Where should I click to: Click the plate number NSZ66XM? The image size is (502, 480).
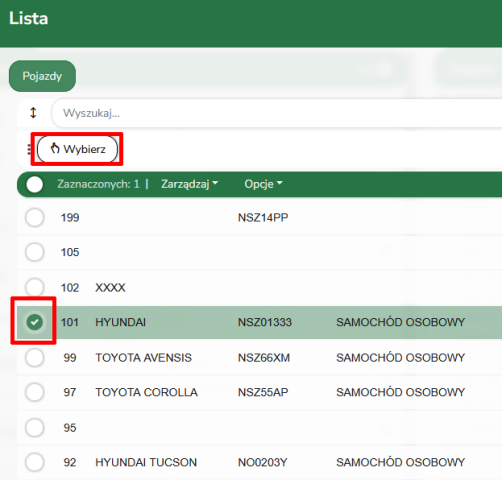[264, 358]
